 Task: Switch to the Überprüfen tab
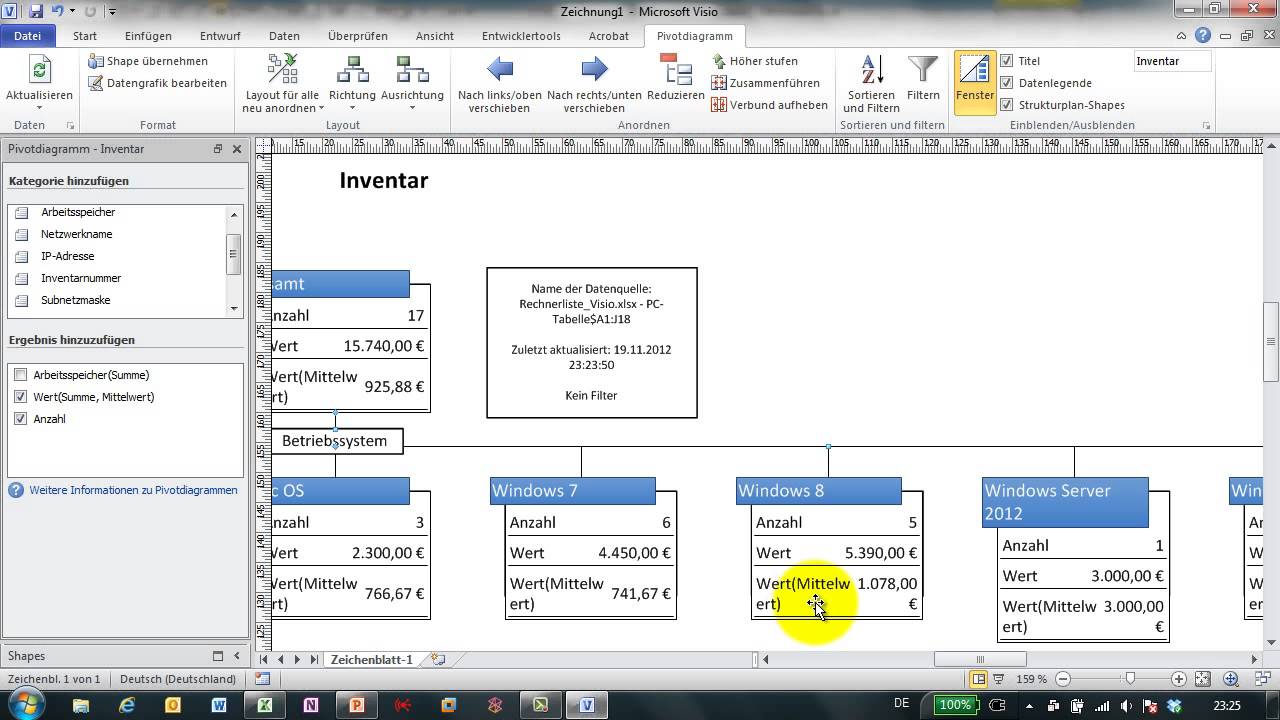tap(358, 36)
